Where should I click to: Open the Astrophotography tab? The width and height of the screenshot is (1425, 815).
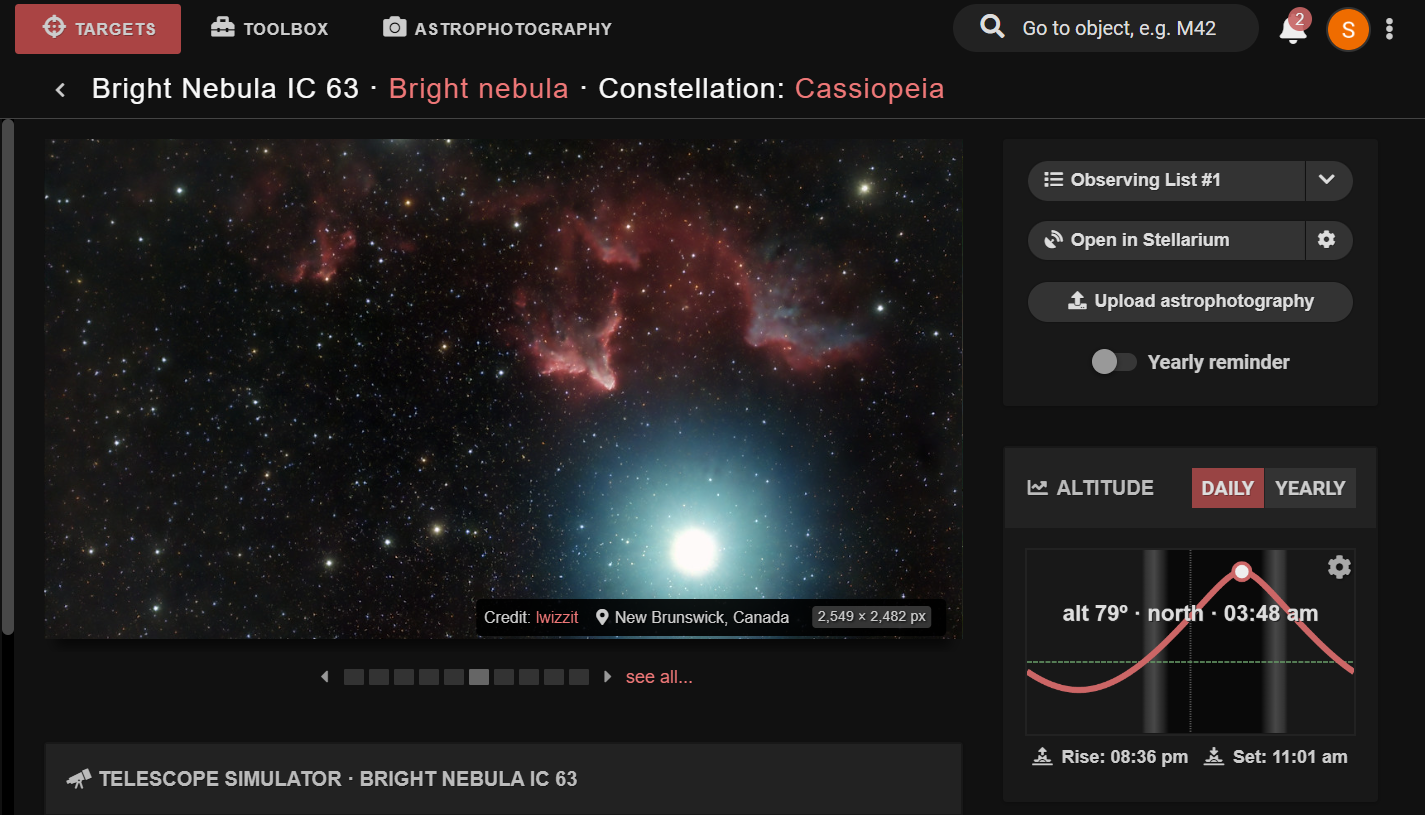[x=497, y=29]
